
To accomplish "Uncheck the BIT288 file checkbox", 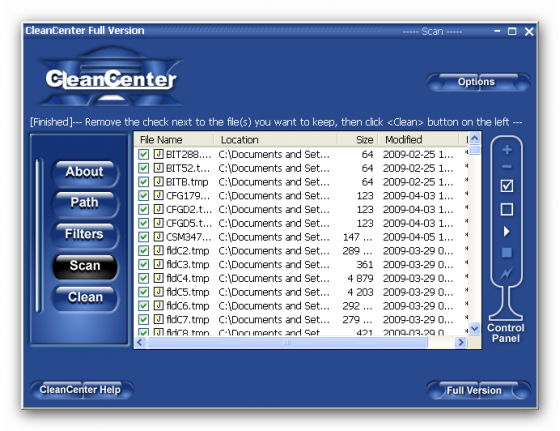I will pos(143,154).
